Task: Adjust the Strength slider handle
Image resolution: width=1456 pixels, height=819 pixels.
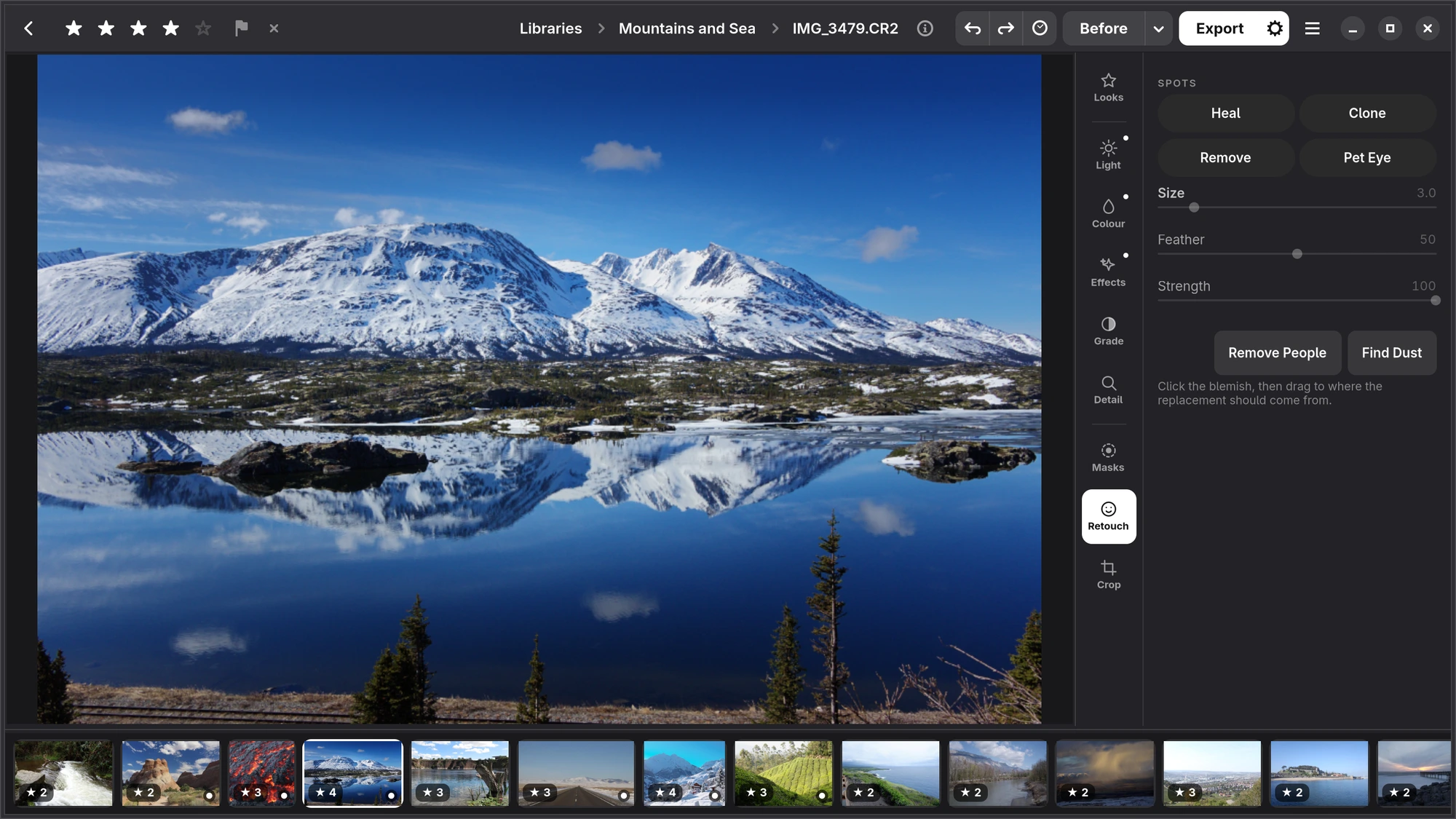Action: click(1435, 301)
